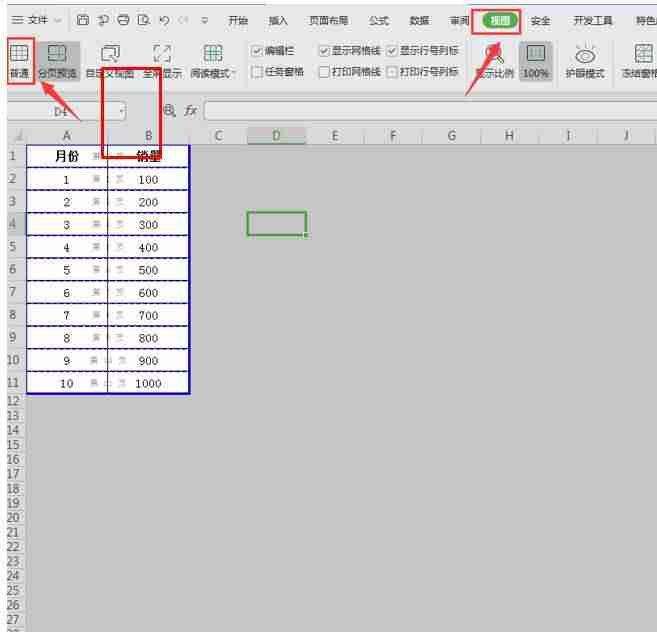This screenshot has width=657, height=632.
Task: Select column J header
Action: 626,136
